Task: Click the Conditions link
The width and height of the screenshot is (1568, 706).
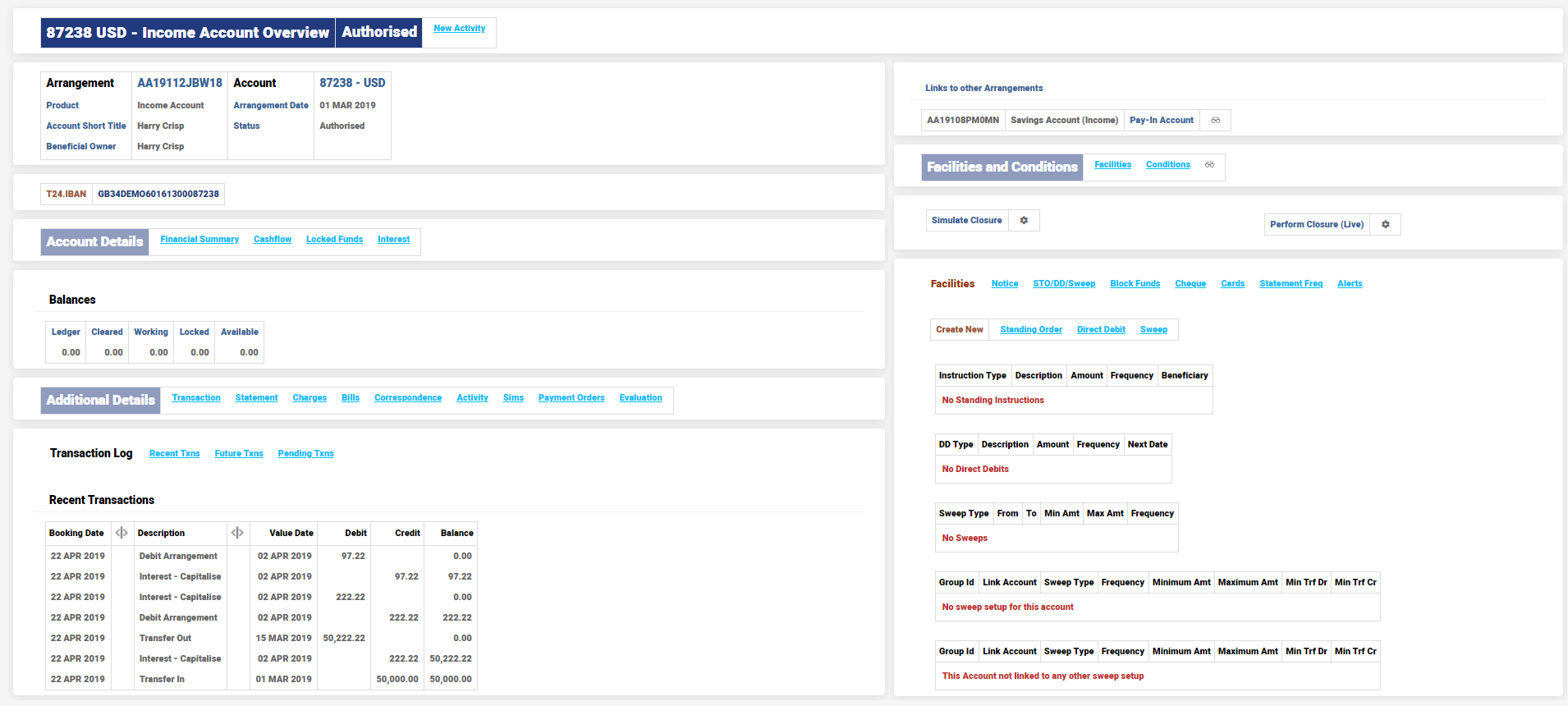Action: 1167,165
